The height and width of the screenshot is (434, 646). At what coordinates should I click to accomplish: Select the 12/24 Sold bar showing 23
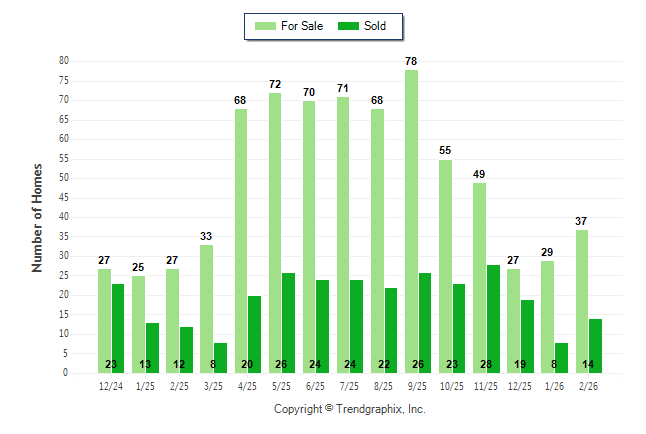point(119,328)
